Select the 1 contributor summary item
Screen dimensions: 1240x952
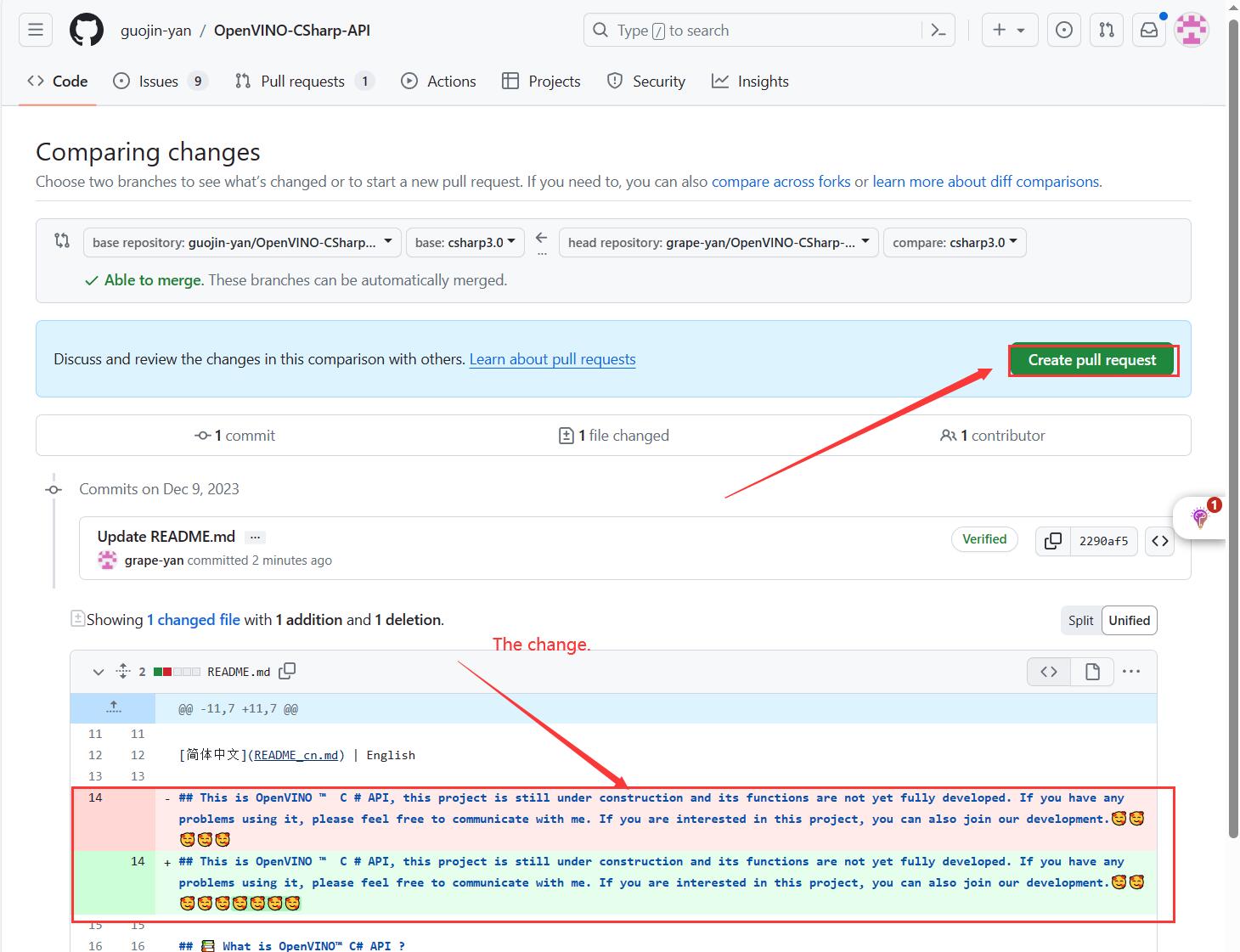pyautogui.click(x=992, y=436)
